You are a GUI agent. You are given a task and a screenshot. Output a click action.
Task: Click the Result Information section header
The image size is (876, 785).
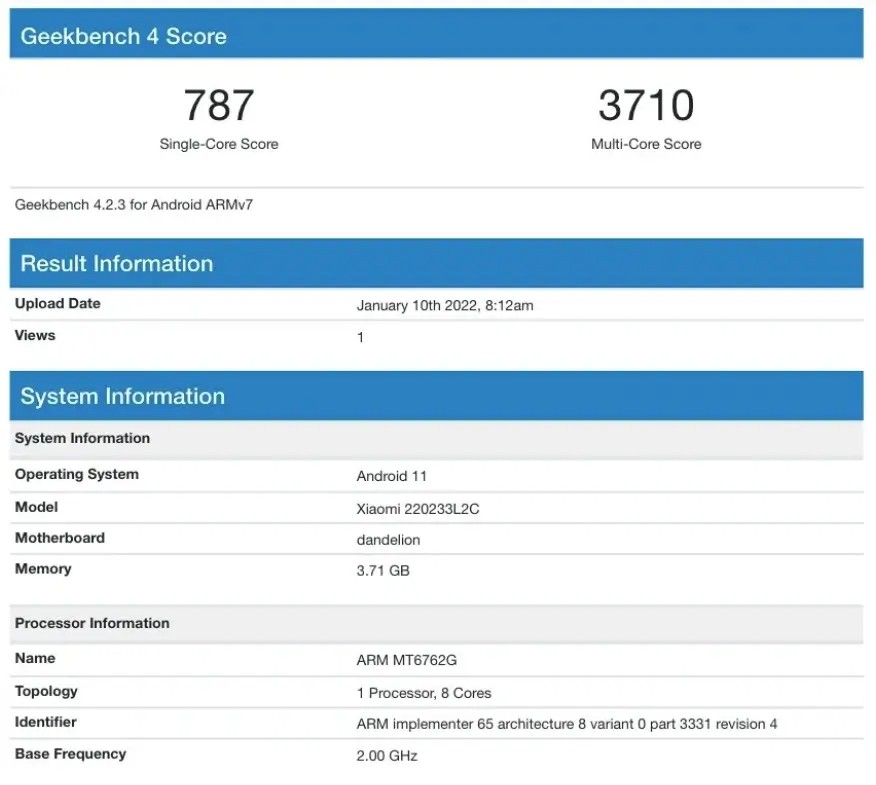click(436, 263)
